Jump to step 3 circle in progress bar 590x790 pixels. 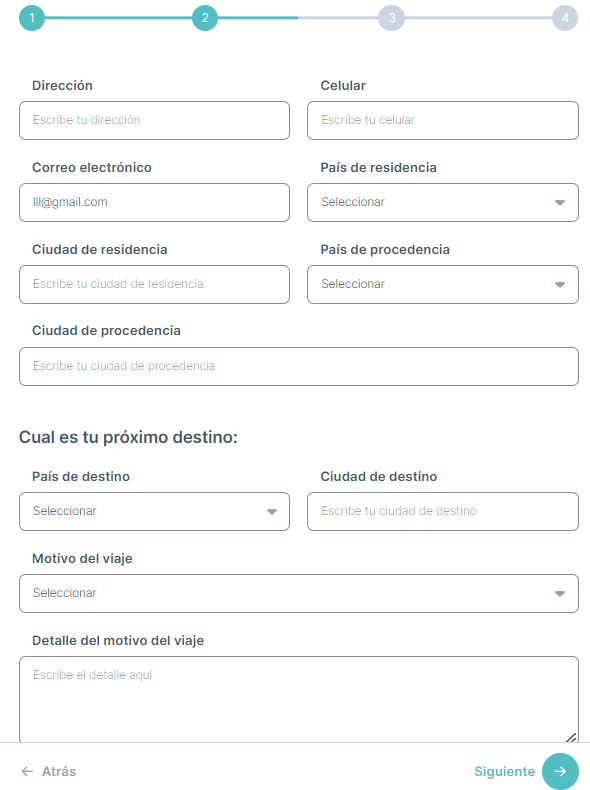point(391,18)
